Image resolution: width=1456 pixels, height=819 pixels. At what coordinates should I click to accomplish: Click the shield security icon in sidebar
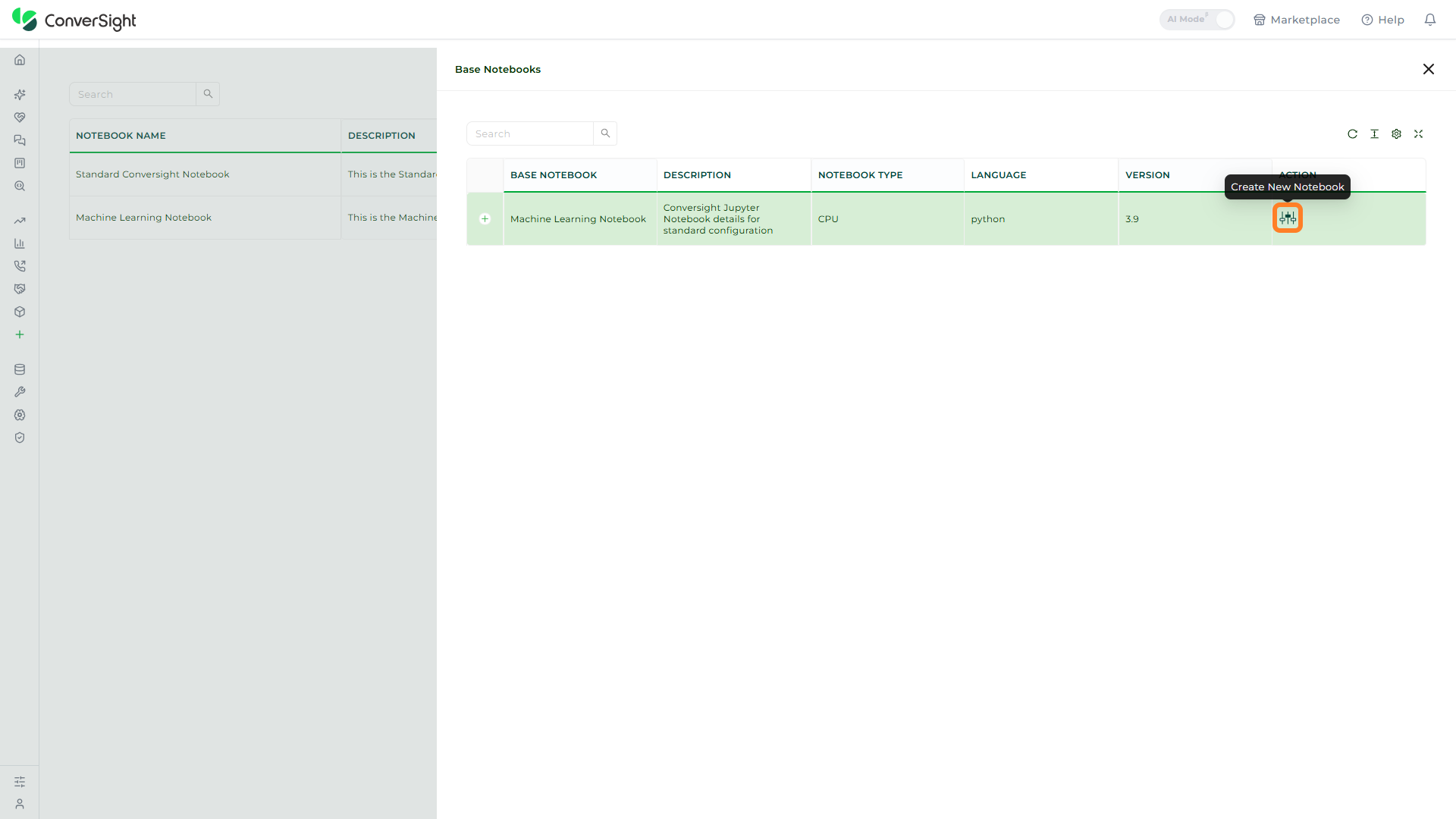20,438
